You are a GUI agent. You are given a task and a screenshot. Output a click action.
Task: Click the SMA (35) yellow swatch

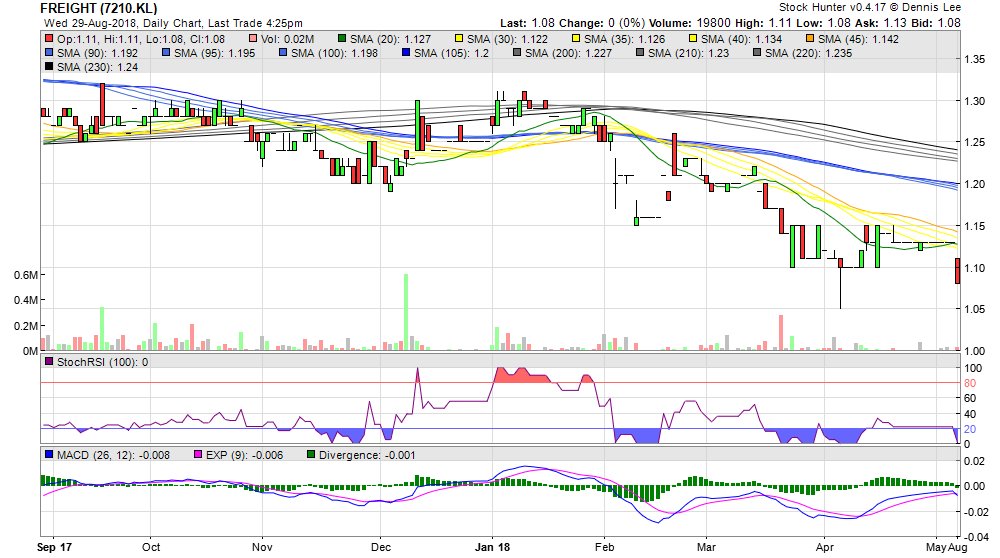click(x=577, y=39)
